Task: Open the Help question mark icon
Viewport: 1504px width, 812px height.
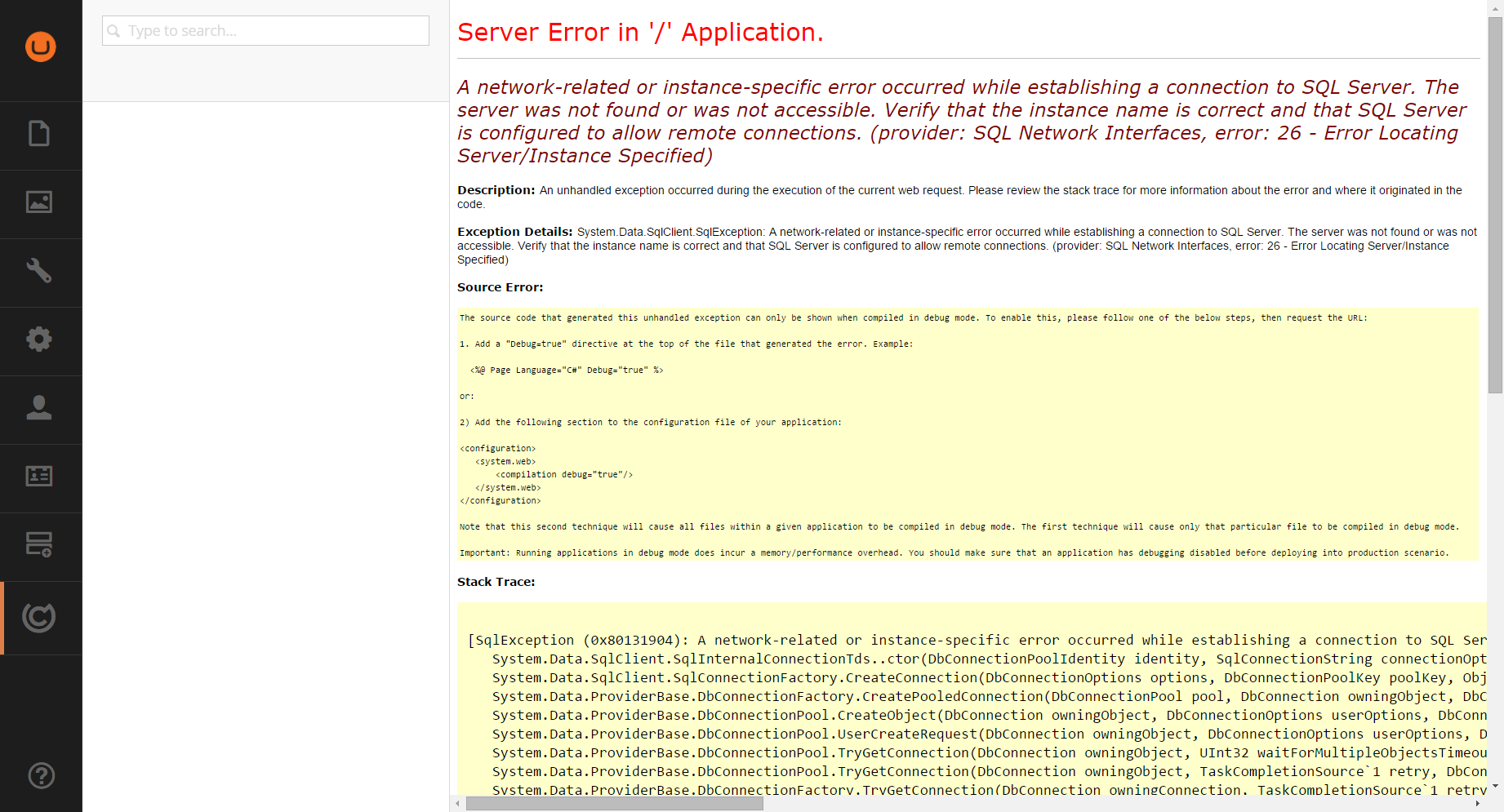Action: click(41, 775)
